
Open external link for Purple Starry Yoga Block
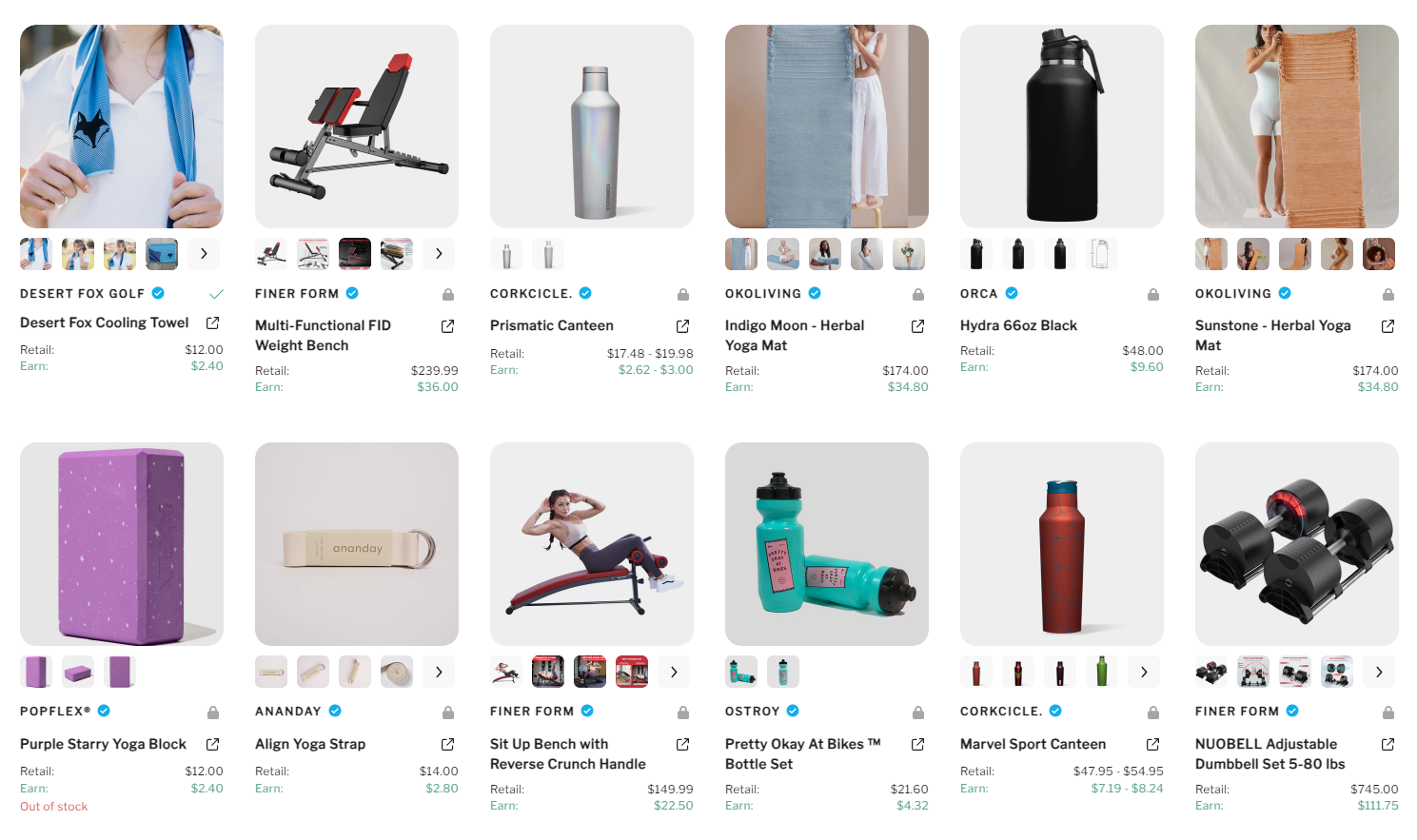213,744
